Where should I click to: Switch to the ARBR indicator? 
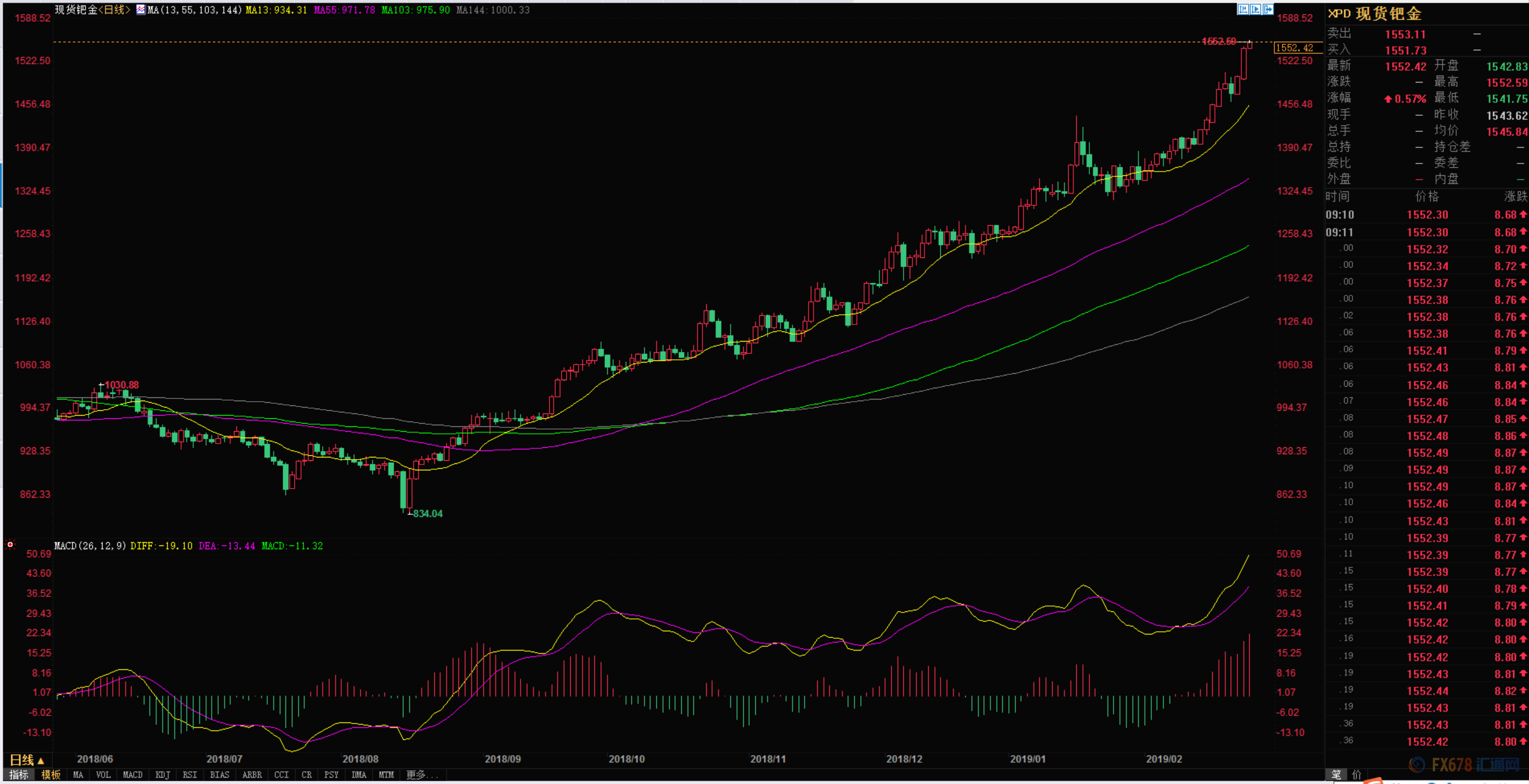(252, 774)
